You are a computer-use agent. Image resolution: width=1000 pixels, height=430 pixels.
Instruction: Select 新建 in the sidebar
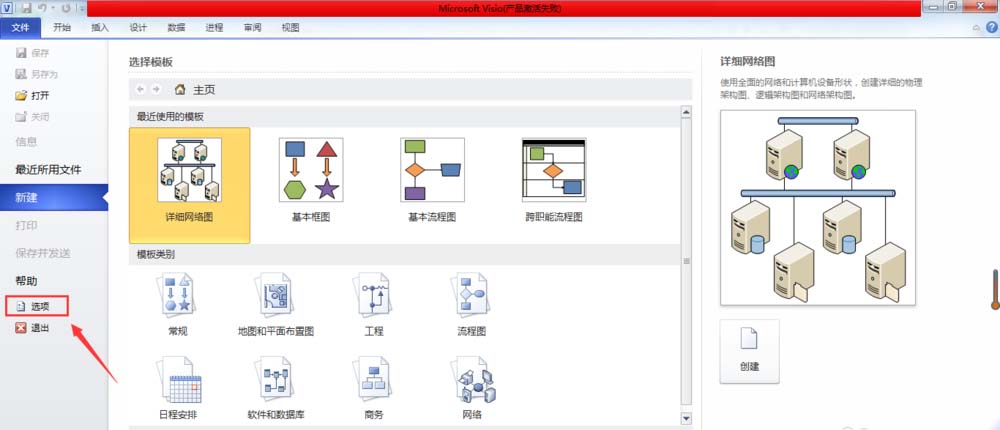coord(54,198)
